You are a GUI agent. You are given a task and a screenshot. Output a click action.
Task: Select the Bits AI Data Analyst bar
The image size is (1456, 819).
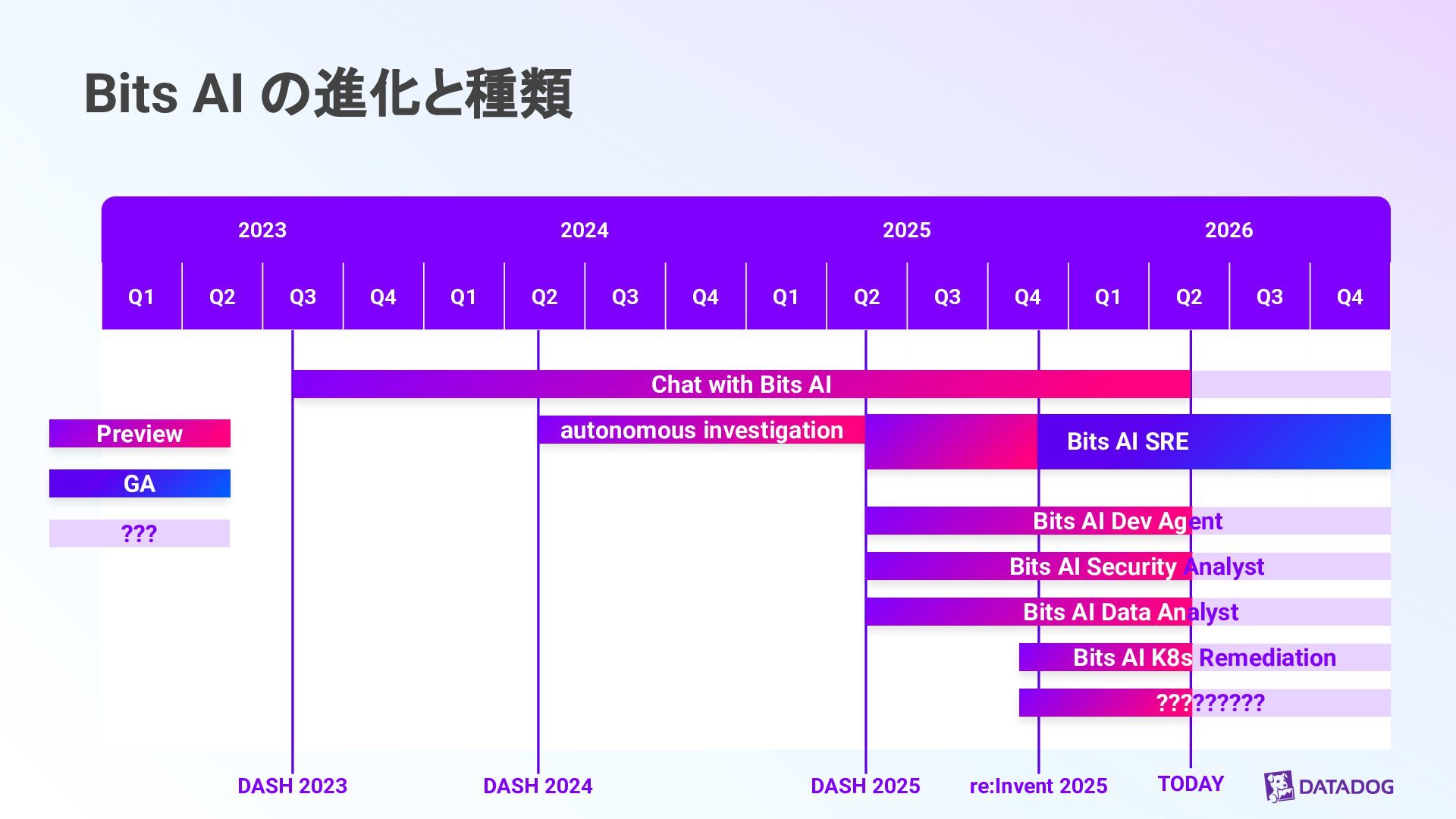click(1130, 612)
